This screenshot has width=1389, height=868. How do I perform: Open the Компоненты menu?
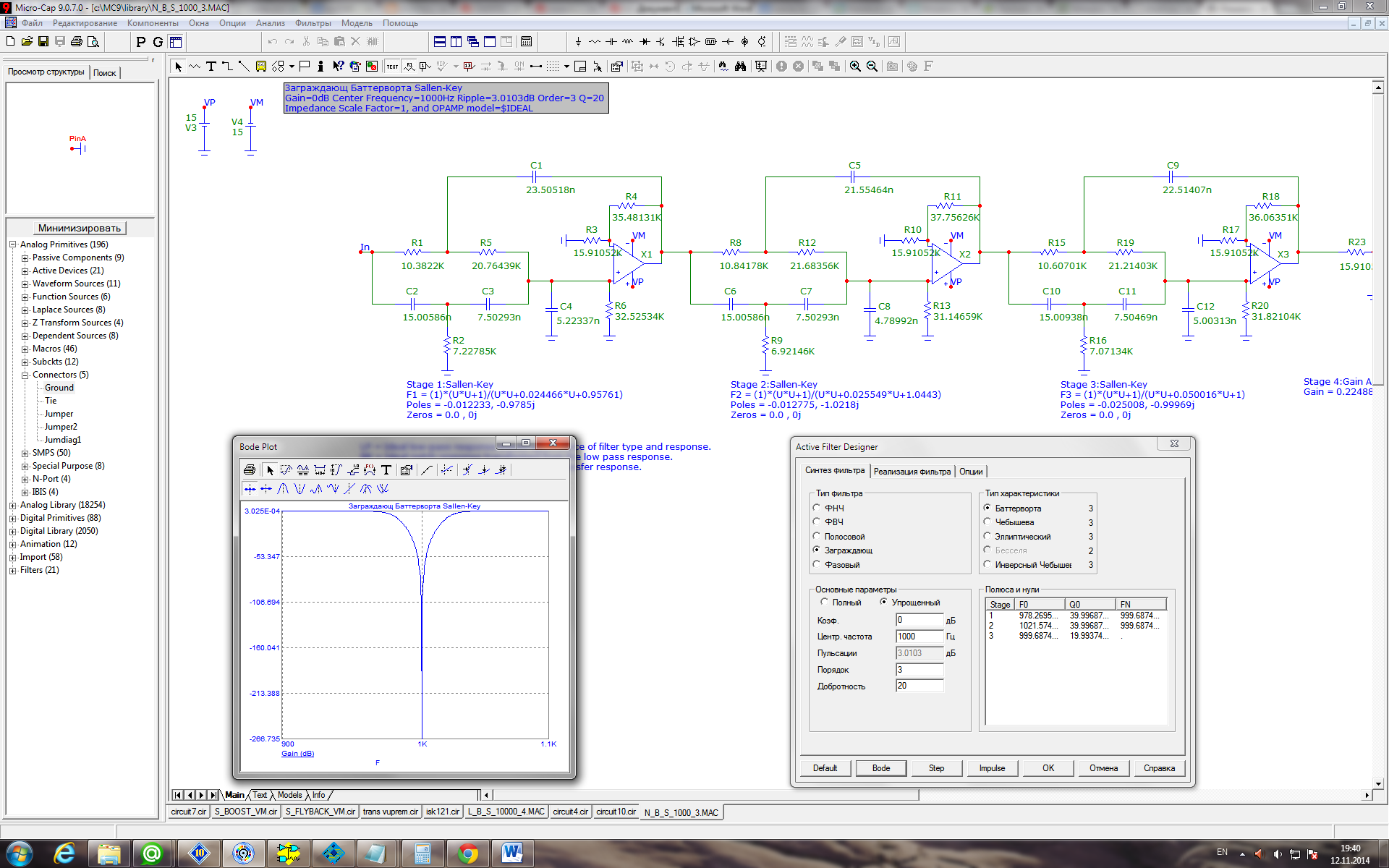(x=153, y=23)
